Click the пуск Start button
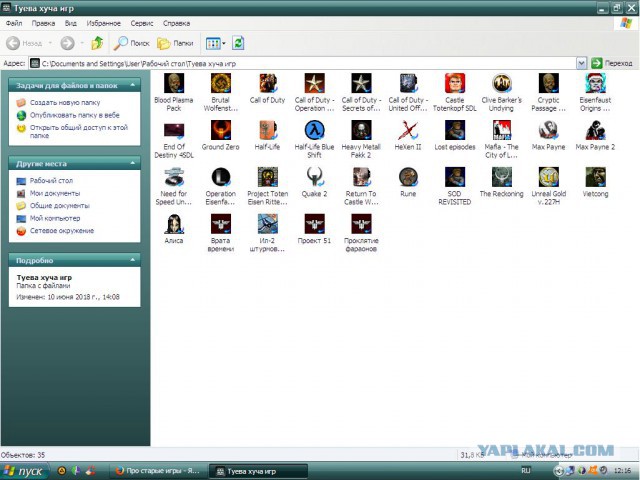Viewport: 640px width, 480px height. 24,471
